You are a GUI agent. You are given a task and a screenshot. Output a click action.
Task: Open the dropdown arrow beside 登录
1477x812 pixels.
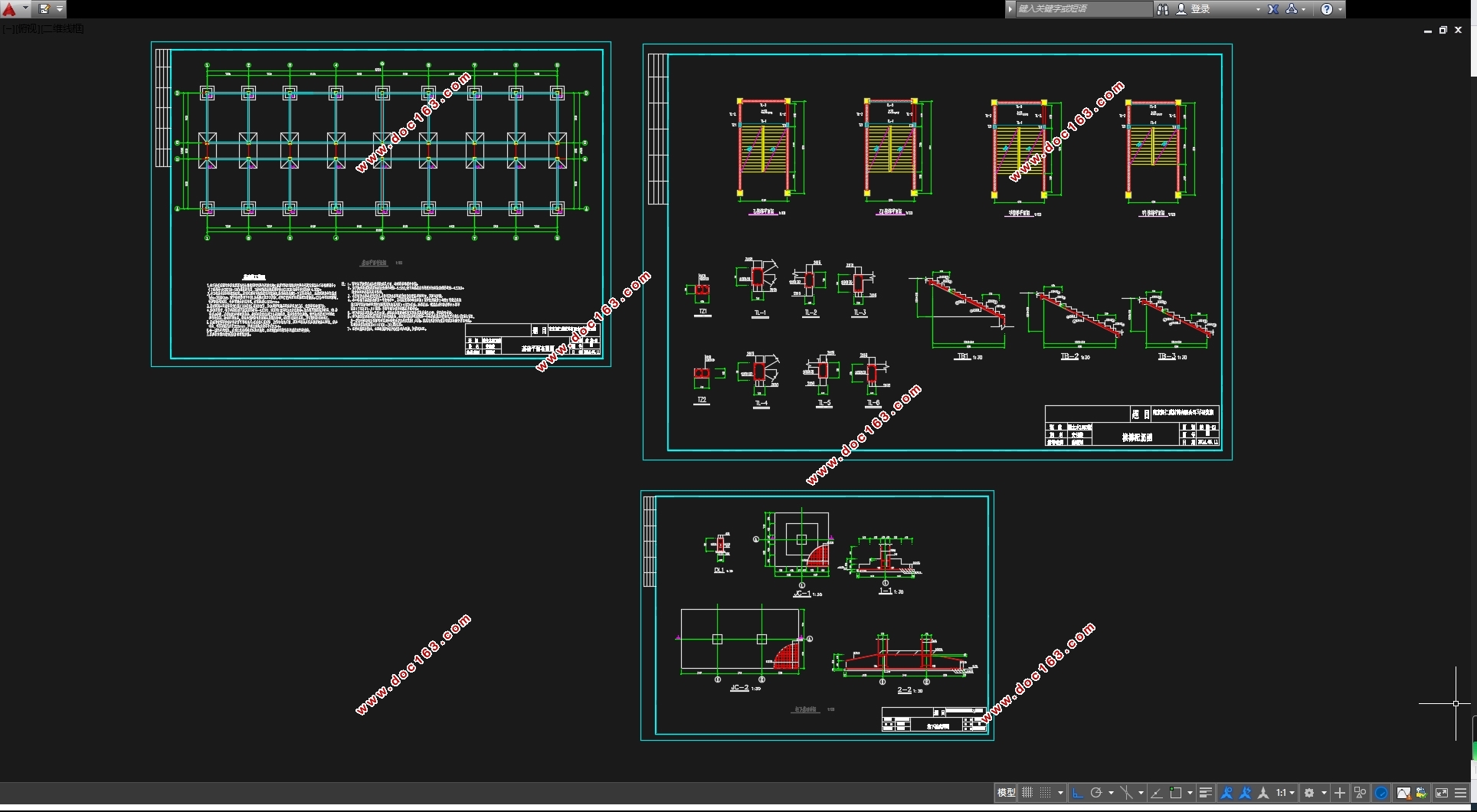(1258, 9)
